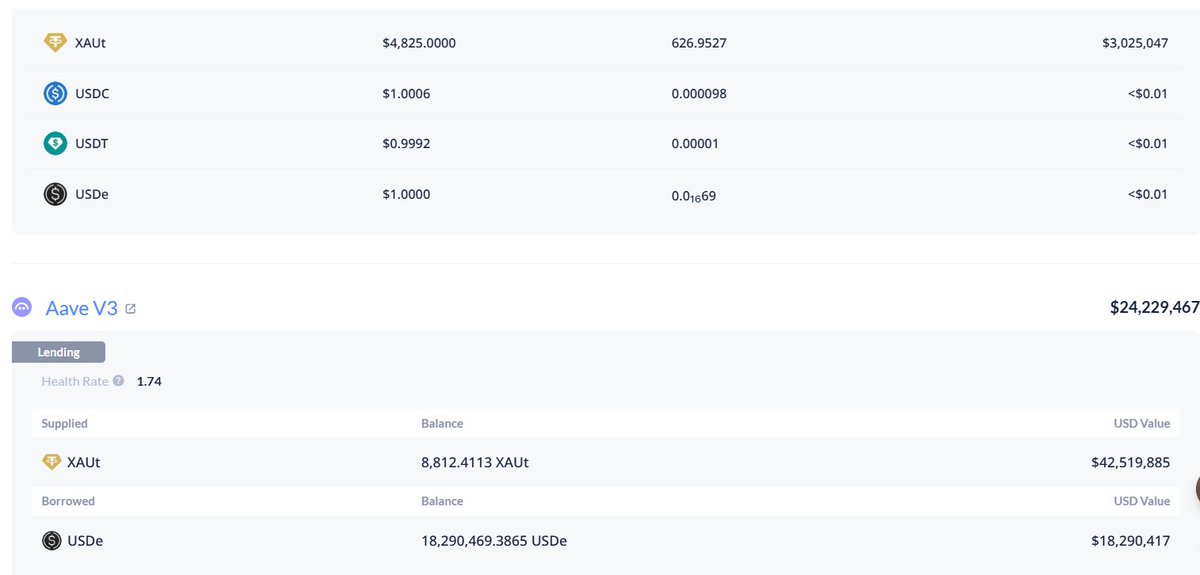The image size is (1200, 575).
Task: Click the XAUt wallet value $3,025,047
Action: 1130,43
